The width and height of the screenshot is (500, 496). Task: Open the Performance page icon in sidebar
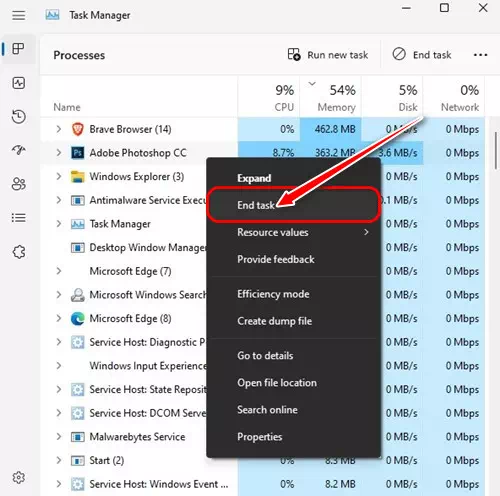point(19,83)
